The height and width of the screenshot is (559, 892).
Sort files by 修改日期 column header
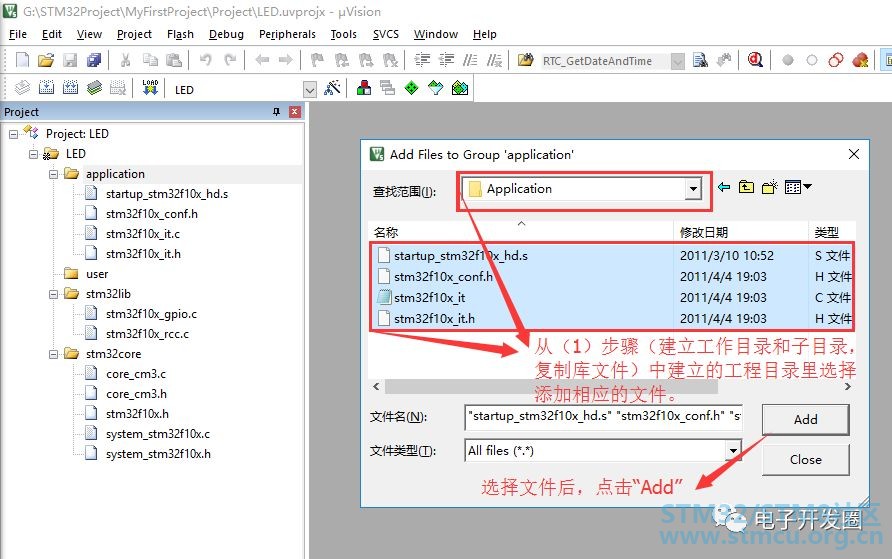tap(741, 231)
